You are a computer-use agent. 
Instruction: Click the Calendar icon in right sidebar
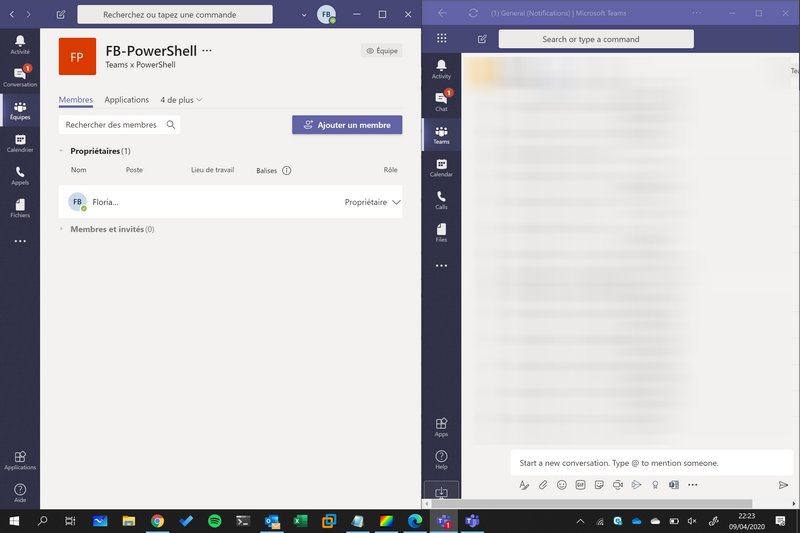(441, 167)
